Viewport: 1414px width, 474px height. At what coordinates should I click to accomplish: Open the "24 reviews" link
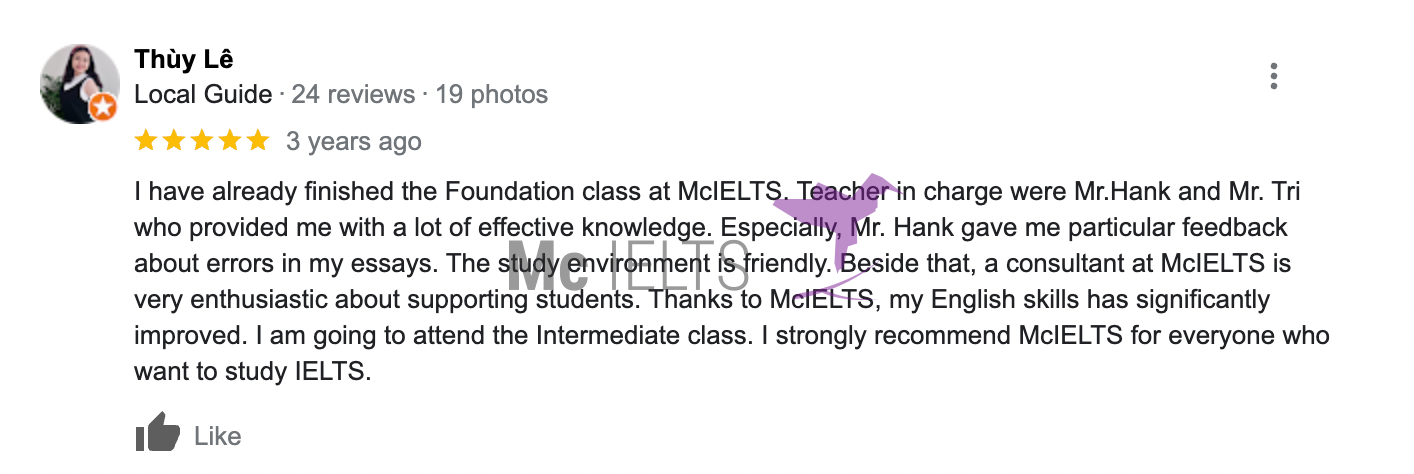click(353, 95)
